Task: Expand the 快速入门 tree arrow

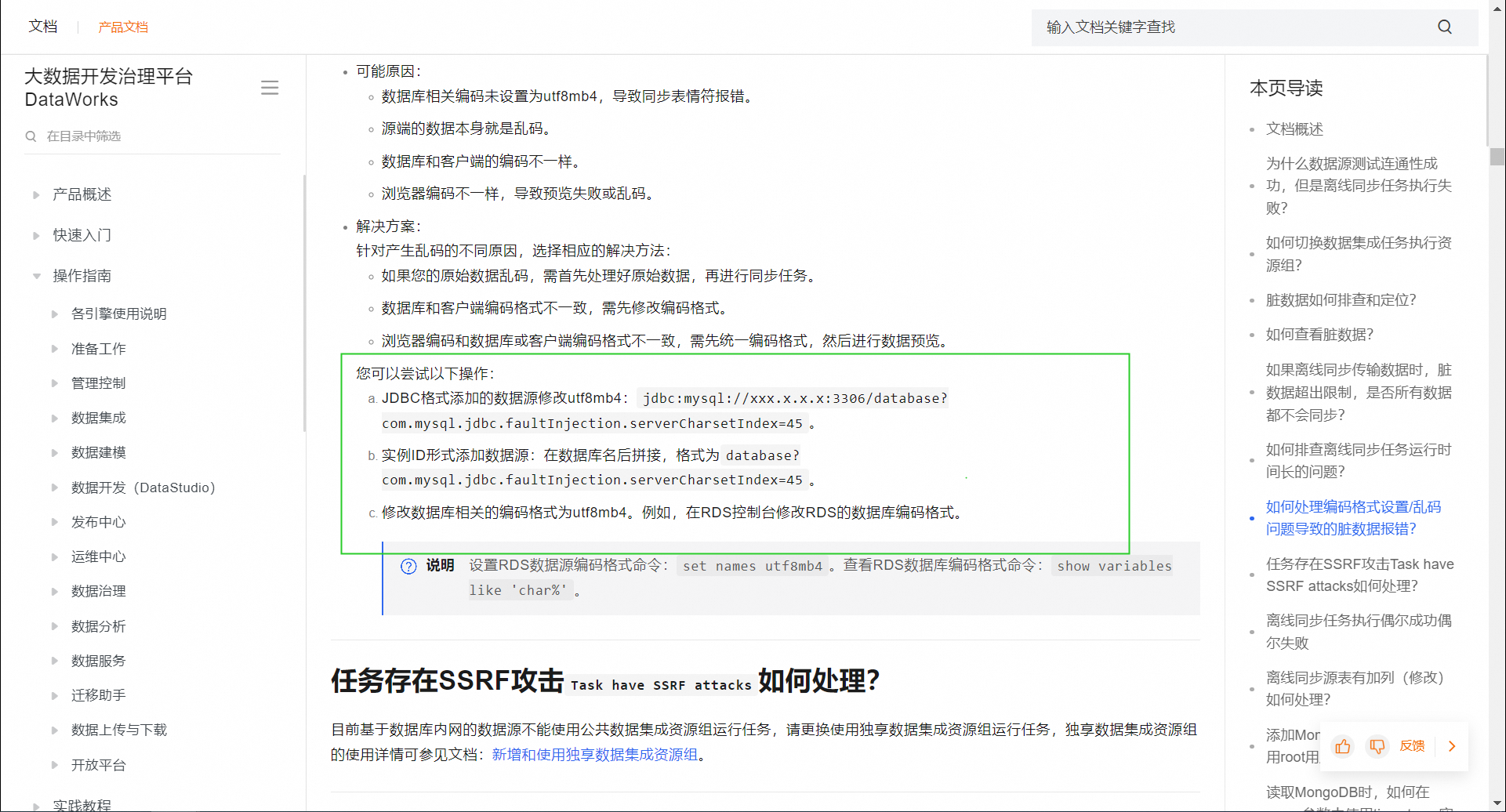Action: pos(36,235)
